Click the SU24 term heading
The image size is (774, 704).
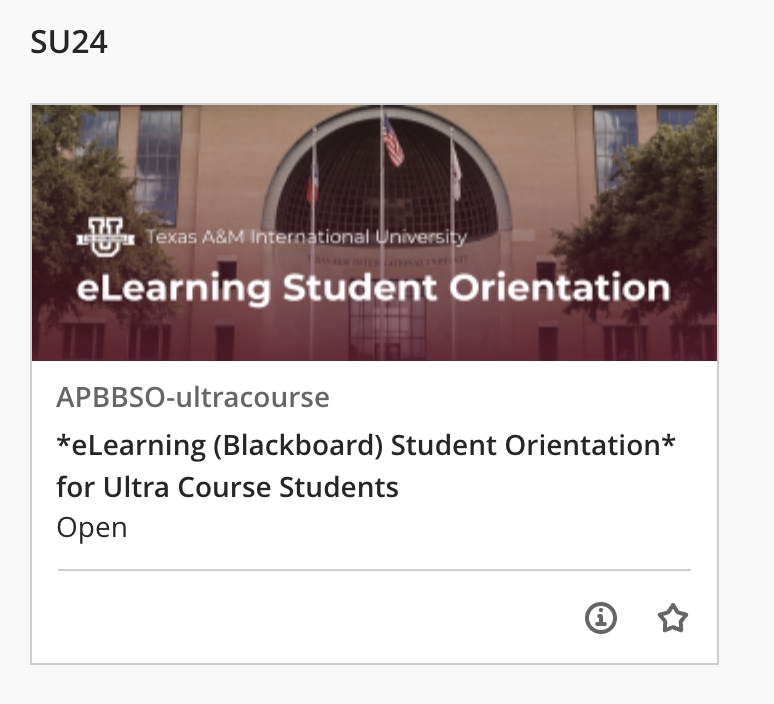pyautogui.click(x=69, y=42)
